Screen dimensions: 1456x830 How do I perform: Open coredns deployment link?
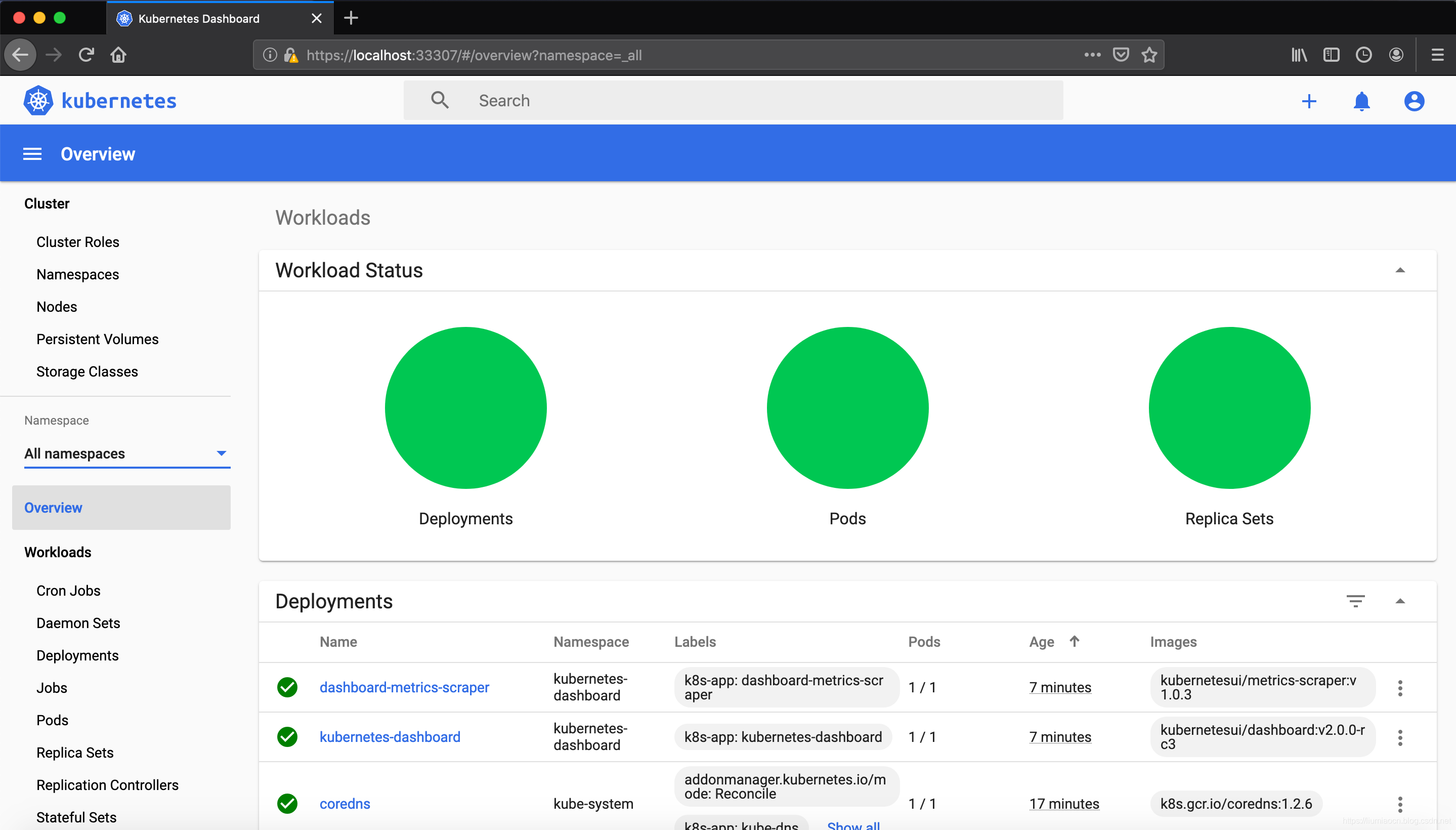pyautogui.click(x=345, y=804)
